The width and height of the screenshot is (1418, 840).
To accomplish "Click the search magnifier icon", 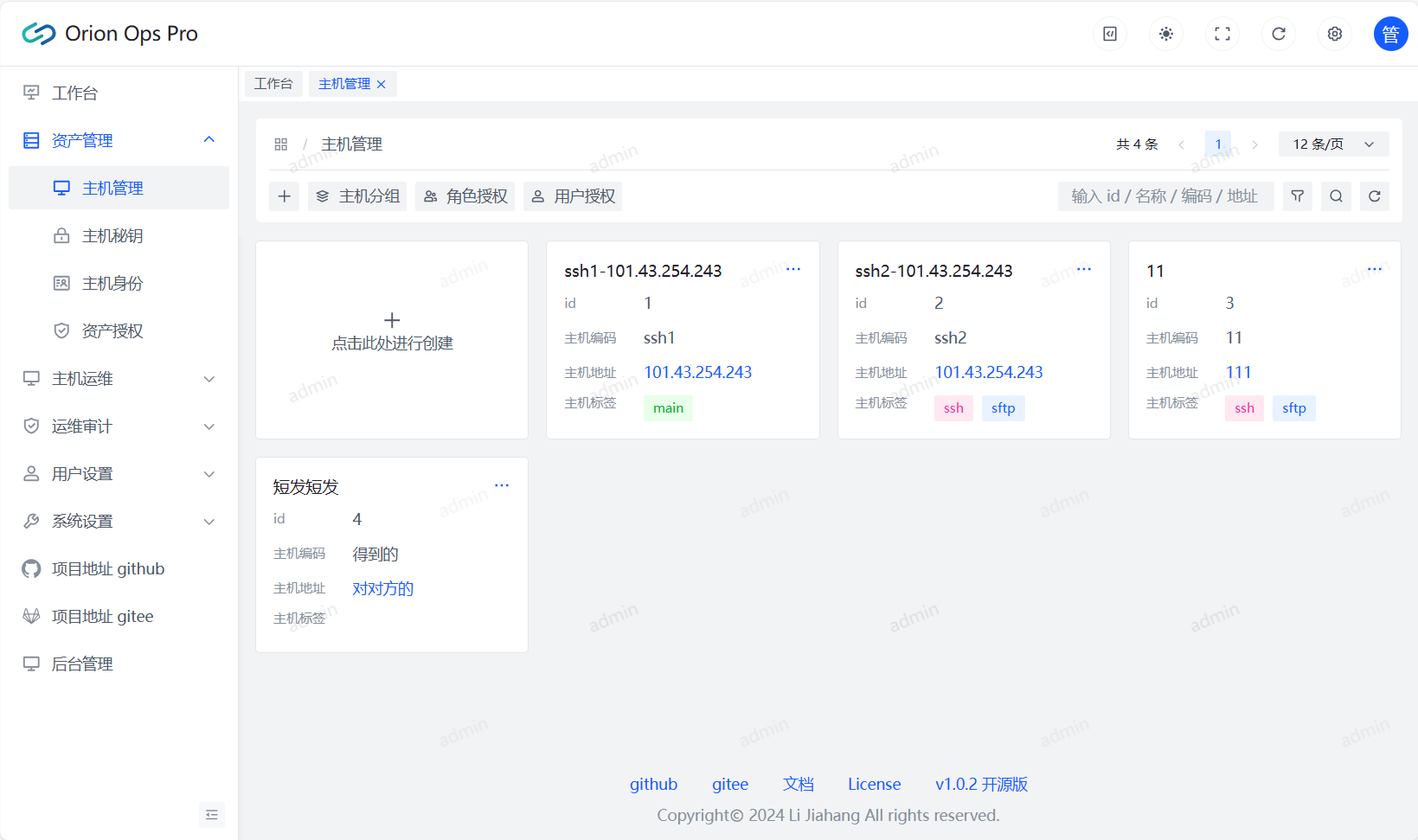I will tap(1336, 196).
